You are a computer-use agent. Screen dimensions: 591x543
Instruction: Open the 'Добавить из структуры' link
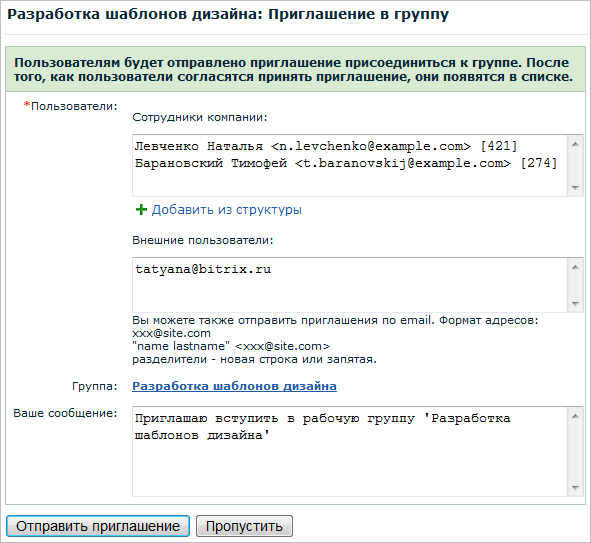coord(227,210)
